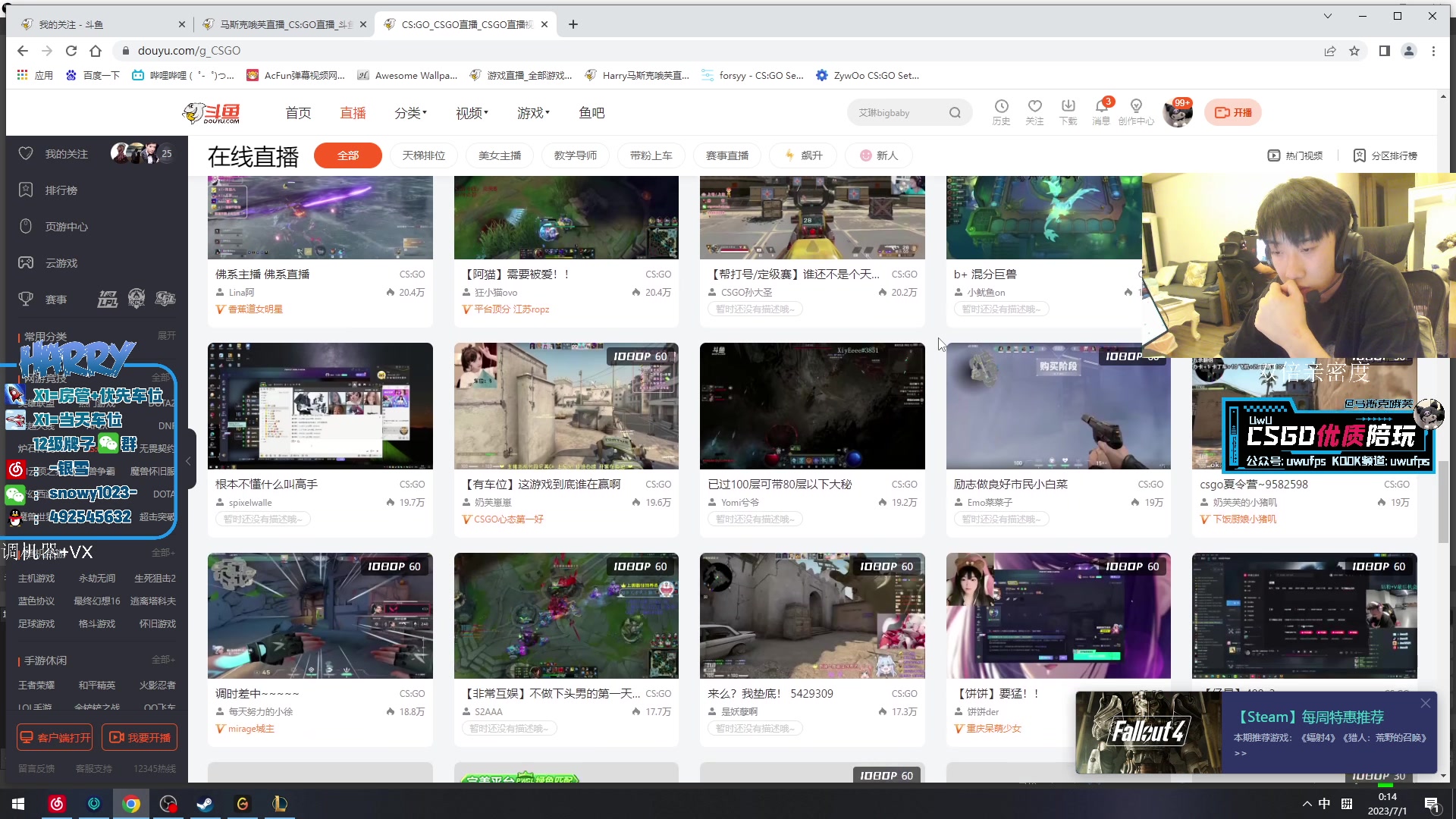Image resolution: width=1456 pixels, height=819 pixels.
Task: Select the 教学导师 filter tab
Action: (576, 155)
